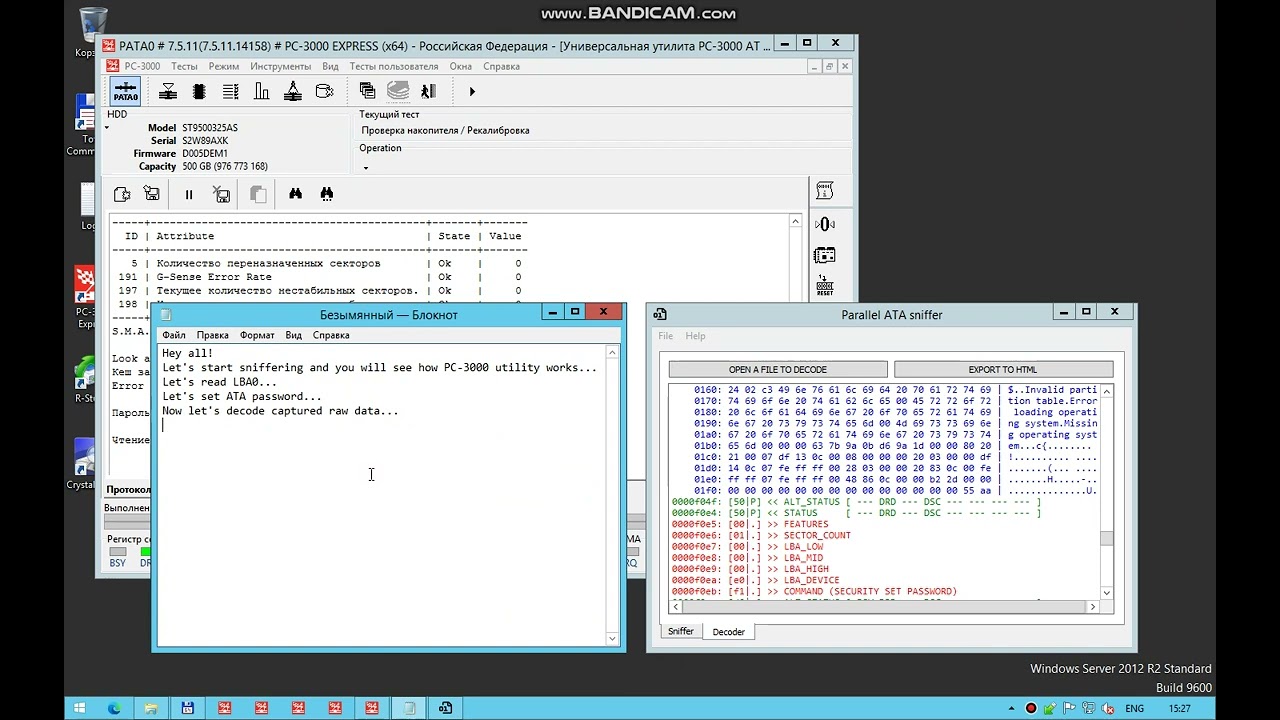Click the EXPORT TO HTML button
Screen dimensions: 1280x720
(x=1003, y=370)
